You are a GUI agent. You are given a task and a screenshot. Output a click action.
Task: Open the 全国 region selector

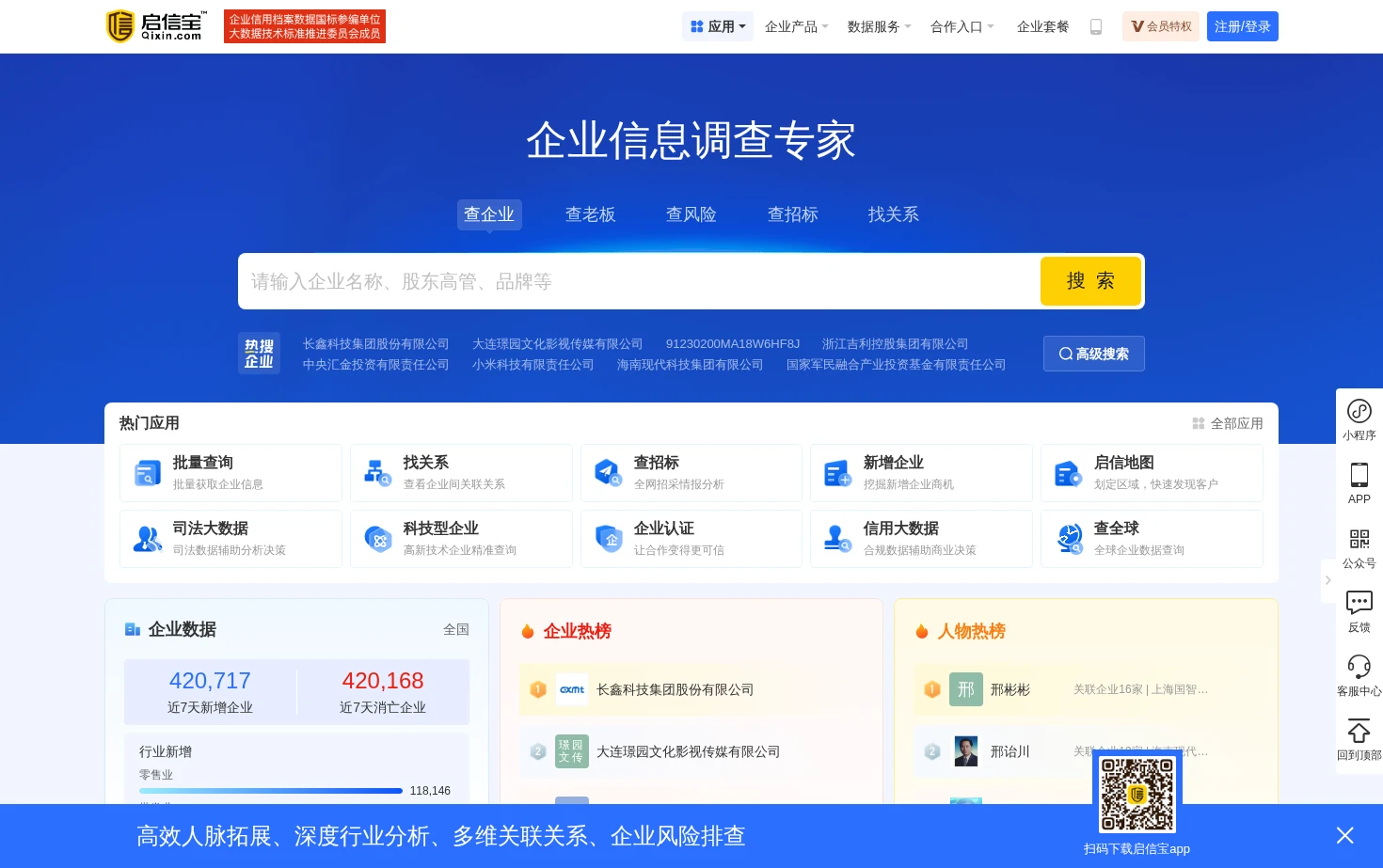click(456, 629)
